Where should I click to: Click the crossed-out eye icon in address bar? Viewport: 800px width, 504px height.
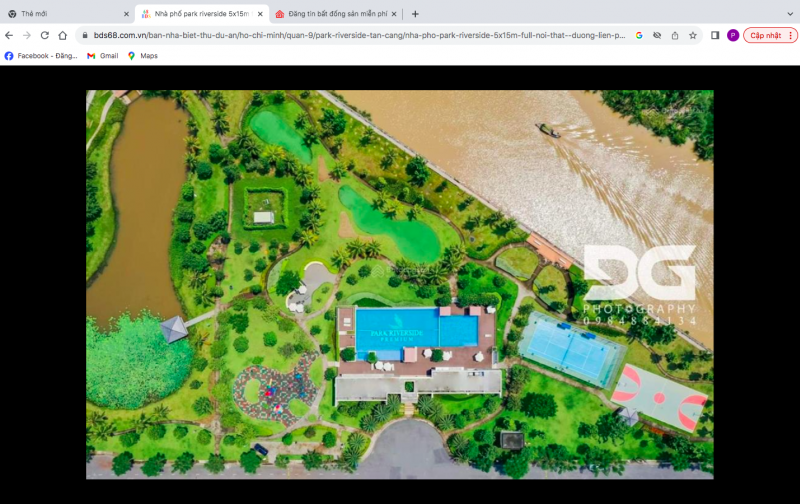click(x=657, y=35)
